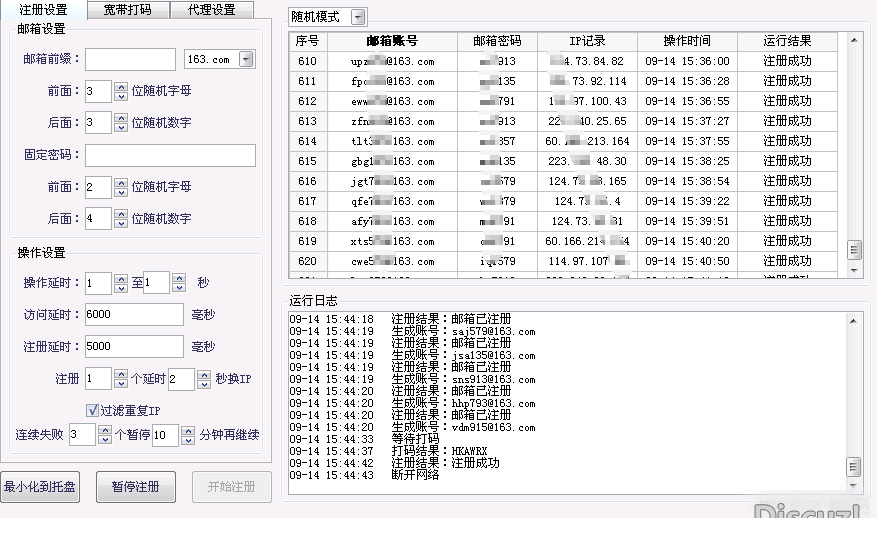
Task: Open the 随机模式 dropdown
Action: 358,17
